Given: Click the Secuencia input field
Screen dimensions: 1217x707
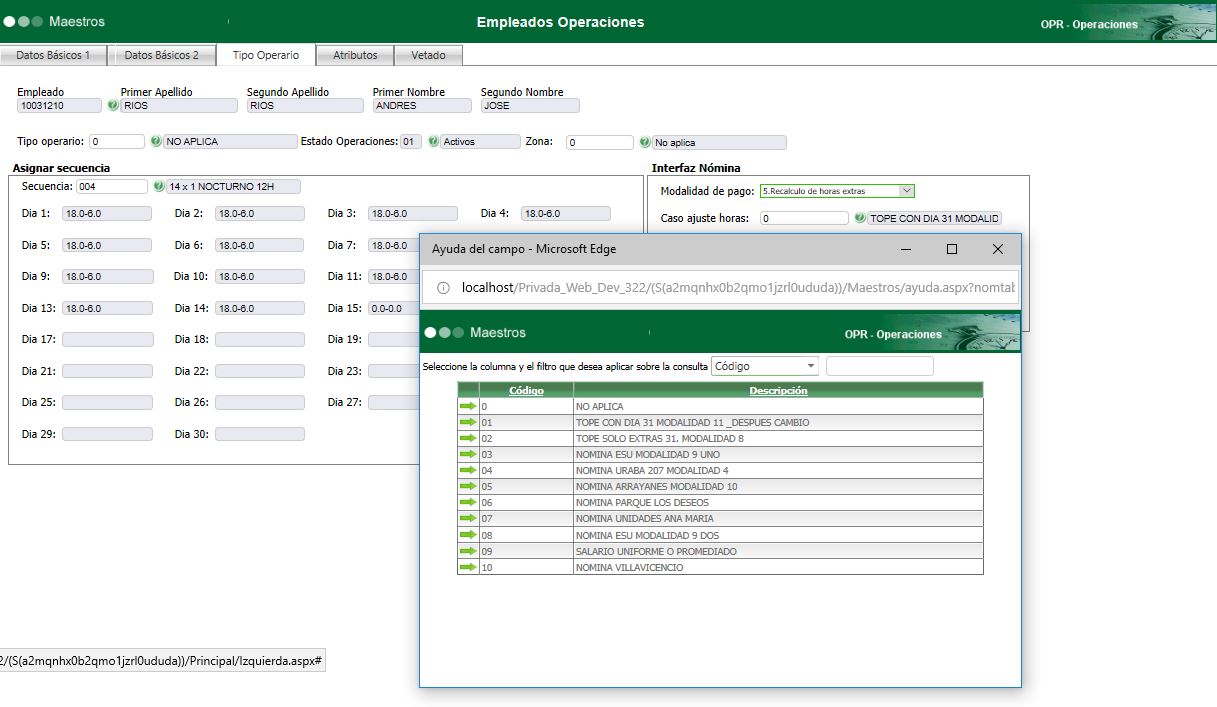Looking at the screenshot, I should click(x=112, y=186).
